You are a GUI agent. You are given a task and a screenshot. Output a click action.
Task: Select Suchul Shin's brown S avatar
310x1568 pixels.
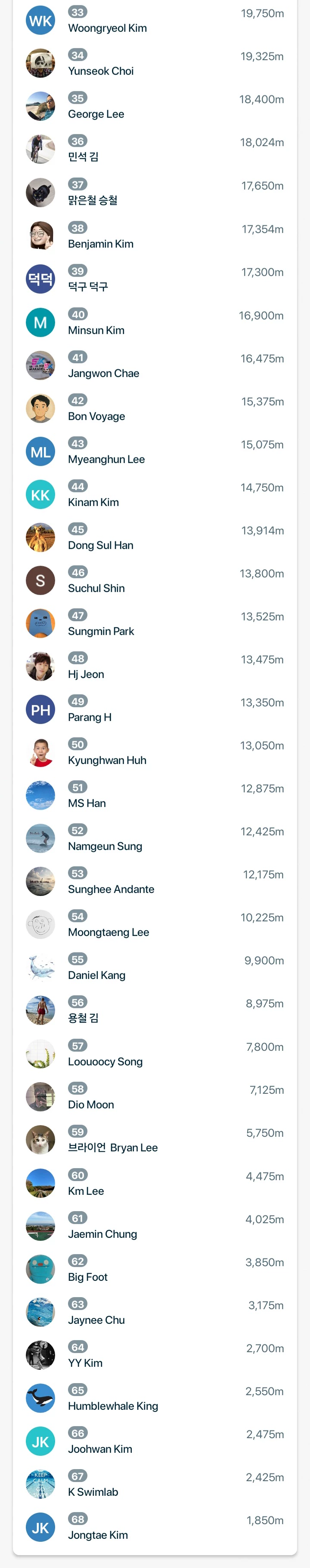pyautogui.click(x=40, y=581)
